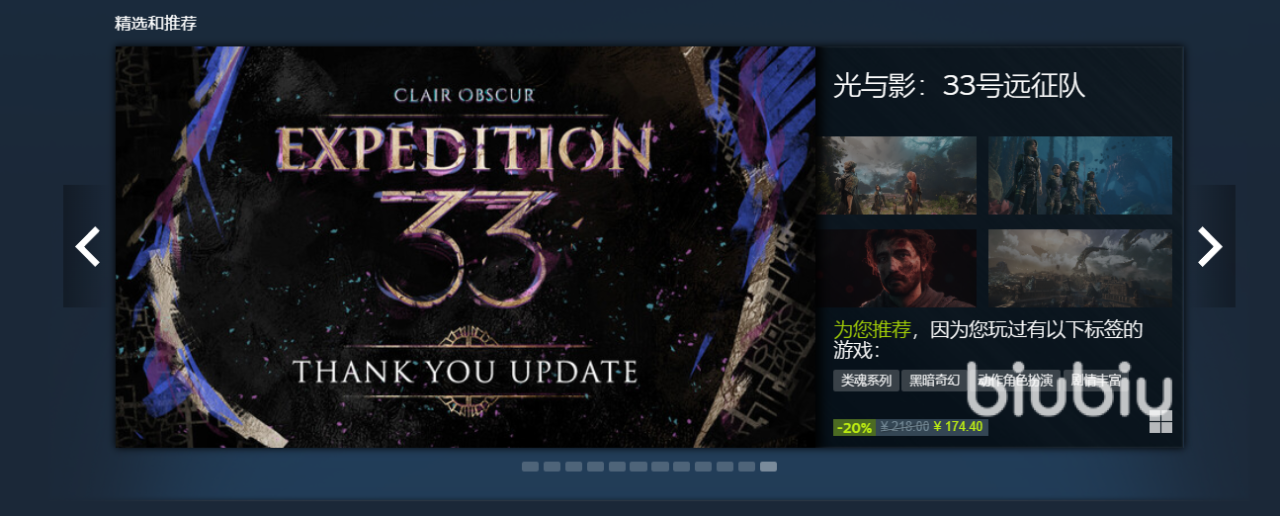View screenshot of characters in blue forest
The width and height of the screenshot is (1280, 516).
(1080, 175)
